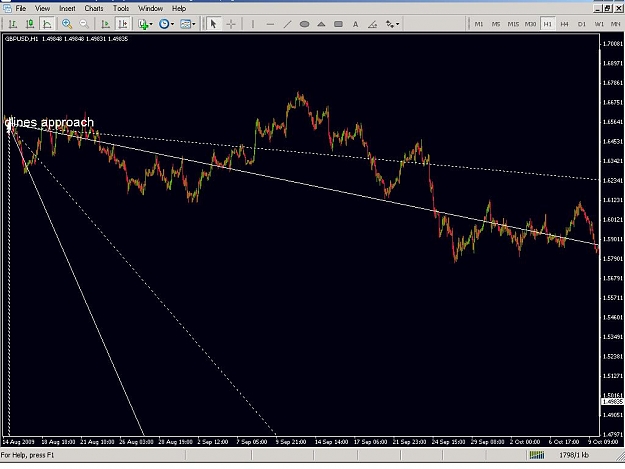The image size is (625, 469).
Task: Select the triangle drawing tool
Action: click(321, 24)
